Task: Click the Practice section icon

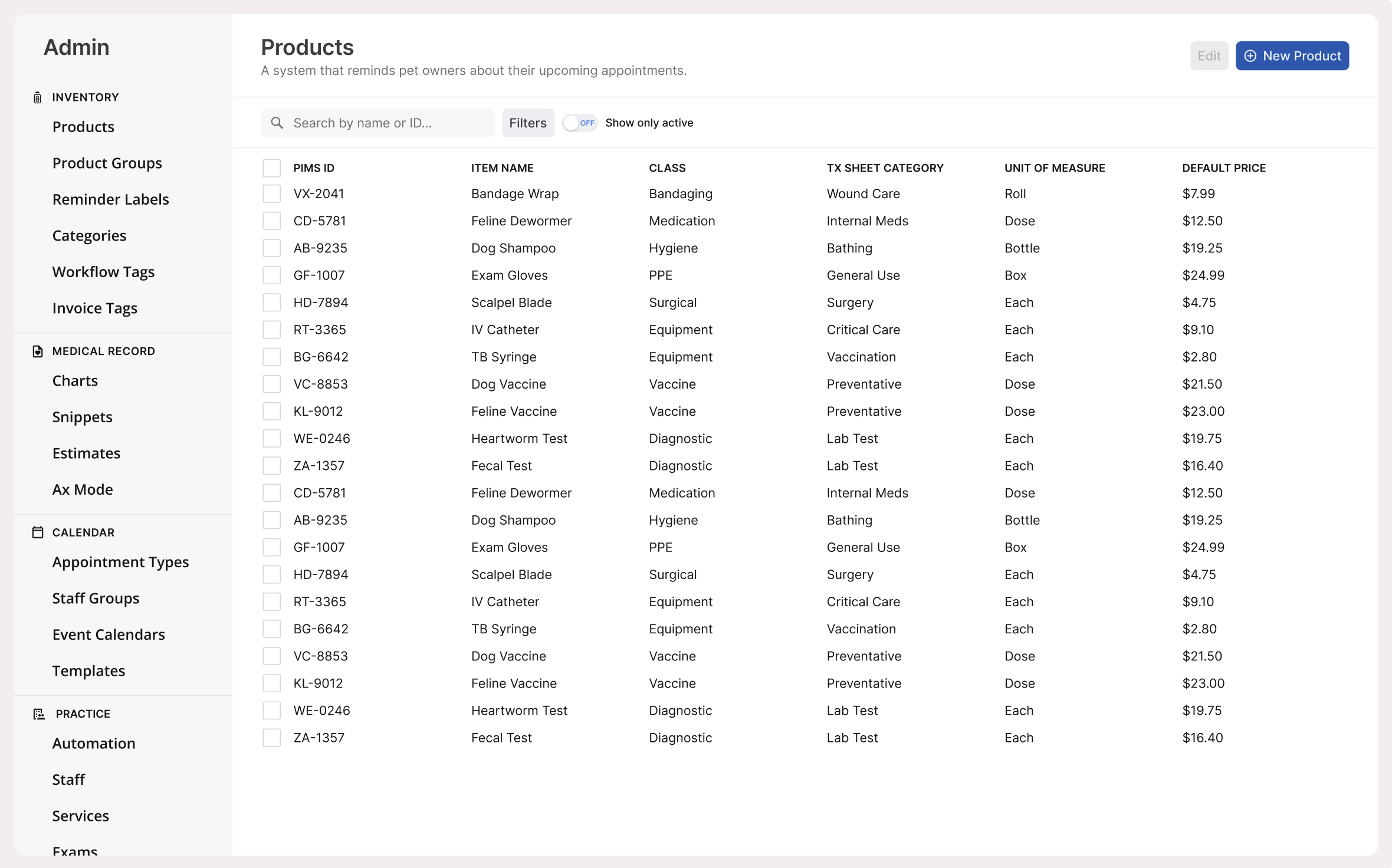Action: (x=39, y=714)
